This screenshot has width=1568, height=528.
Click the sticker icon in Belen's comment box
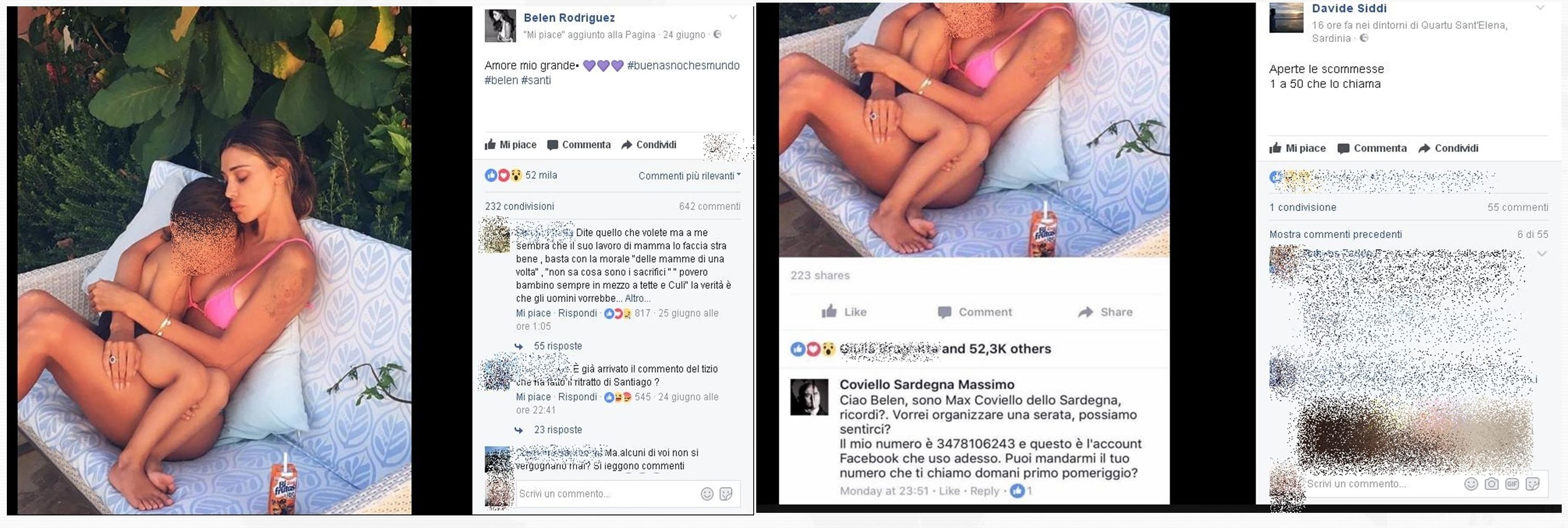(x=725, y=494)
